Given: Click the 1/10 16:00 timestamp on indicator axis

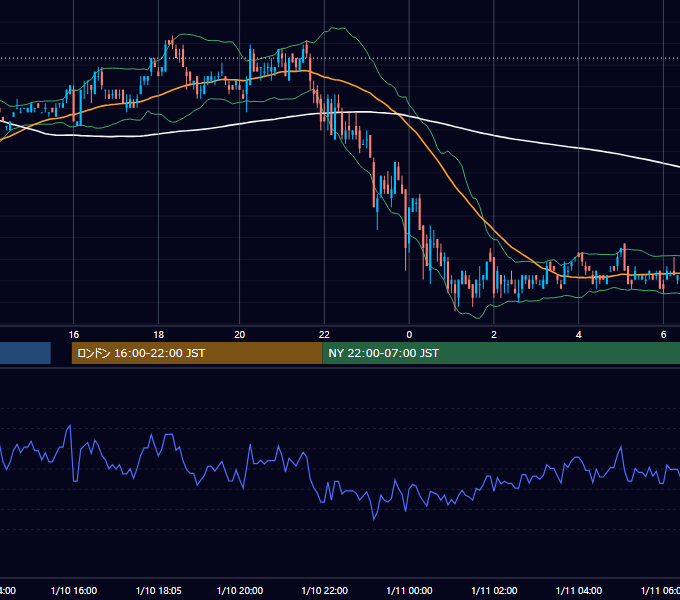Looking at the screenshot, I should (74, 590).
